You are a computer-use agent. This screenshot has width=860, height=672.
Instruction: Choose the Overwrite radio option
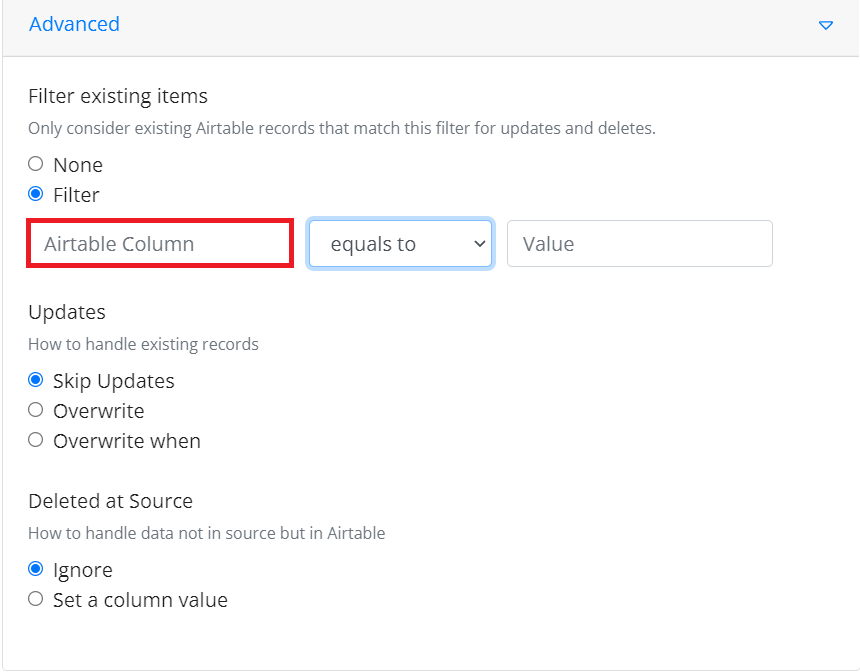[36, 410]
